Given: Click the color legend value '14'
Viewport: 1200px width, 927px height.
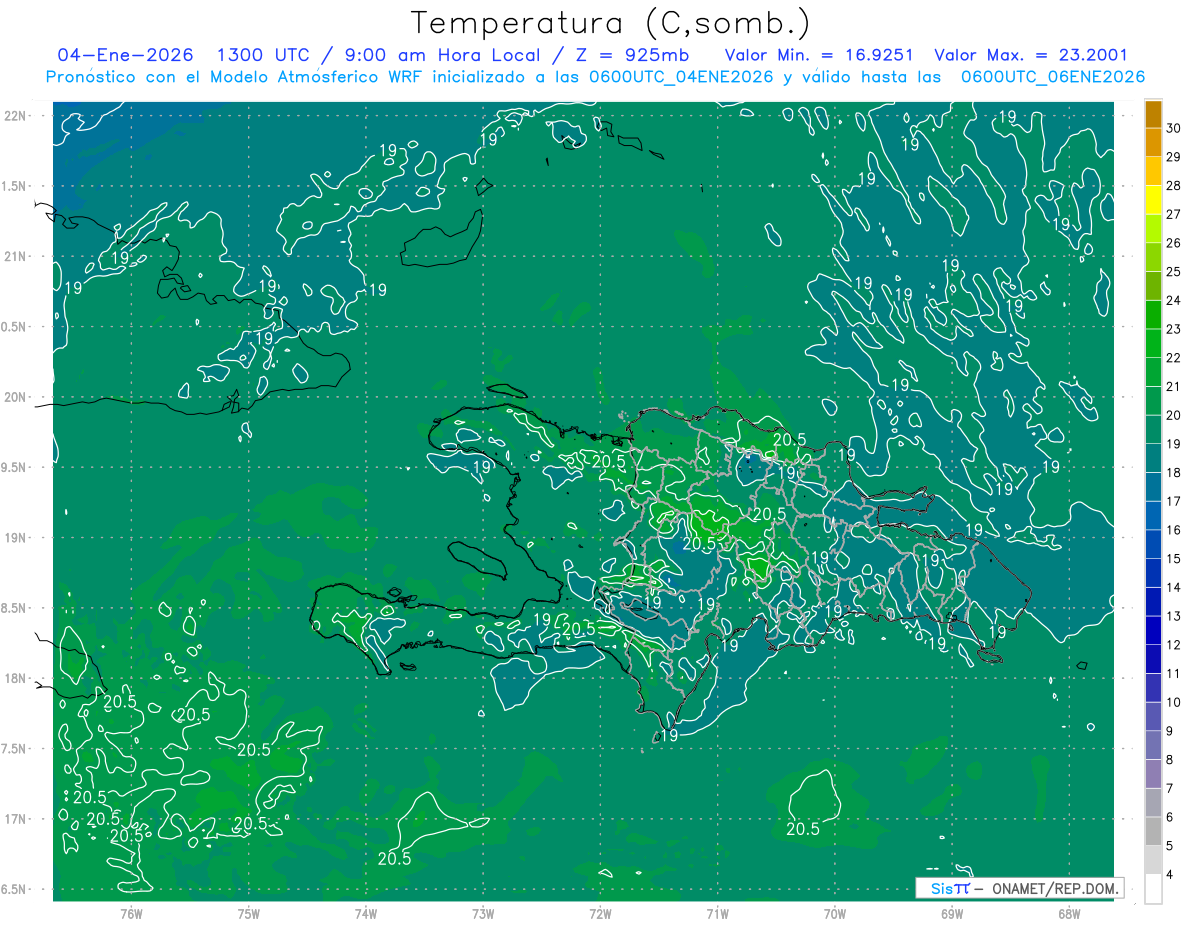Looking at the screenshot, I should (1174, 588).
